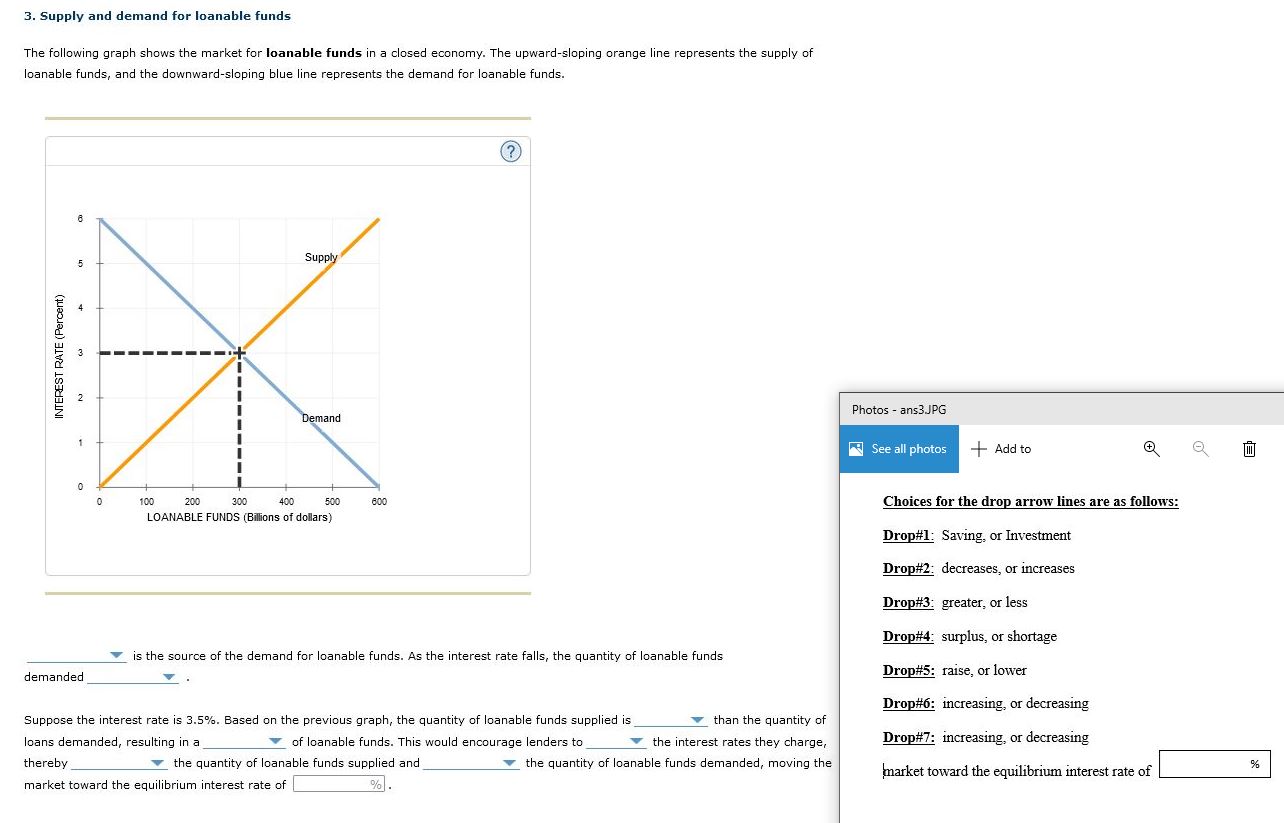Select the zoom out magnifier in Photos toolbar
The width and height of the screenshot is (1284, 823).
1198,449
